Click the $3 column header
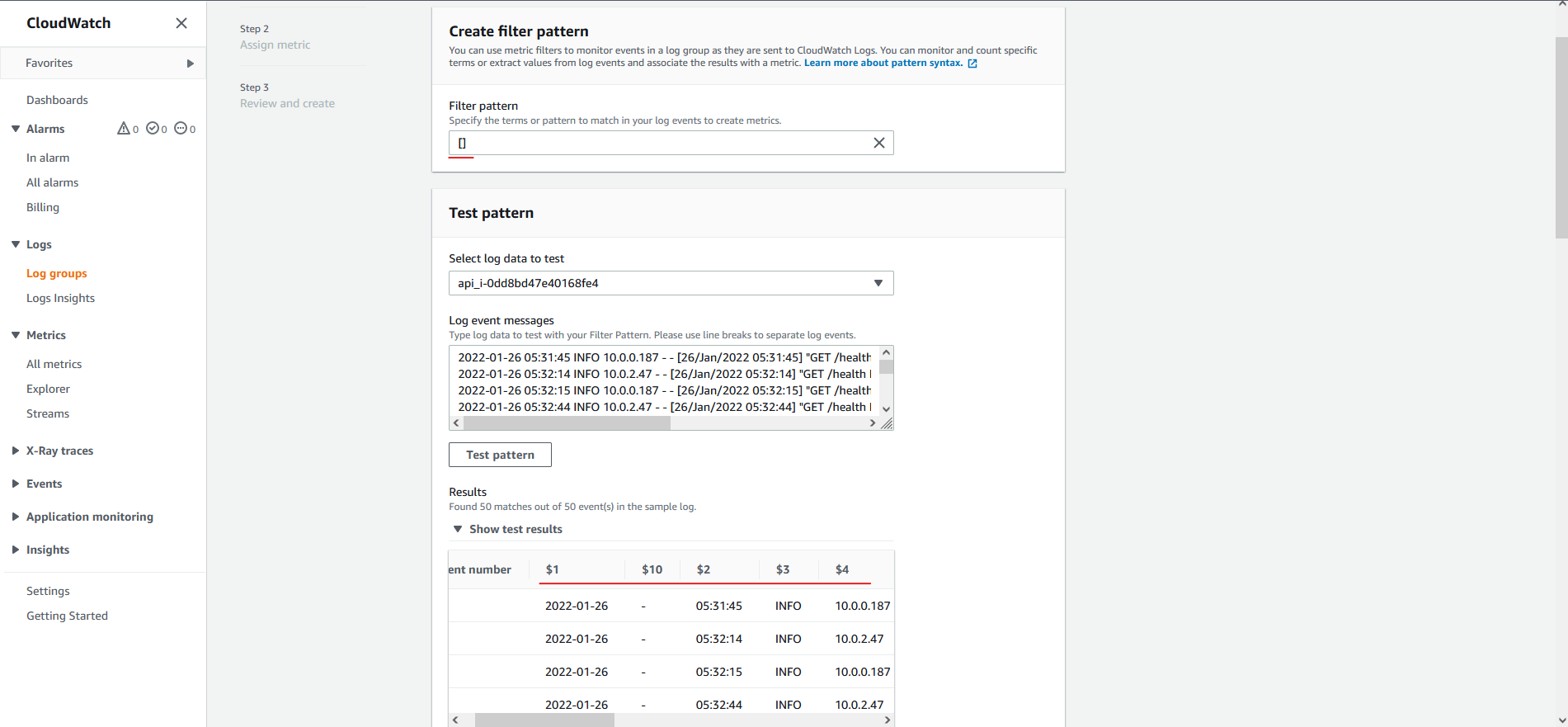Viewport: 1568px width, 727px height. 783,569
